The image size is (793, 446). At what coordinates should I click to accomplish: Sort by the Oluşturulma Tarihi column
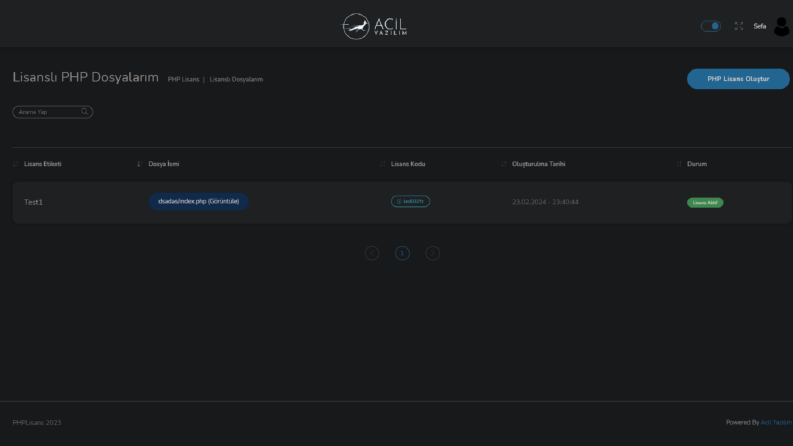coord(538,164)
